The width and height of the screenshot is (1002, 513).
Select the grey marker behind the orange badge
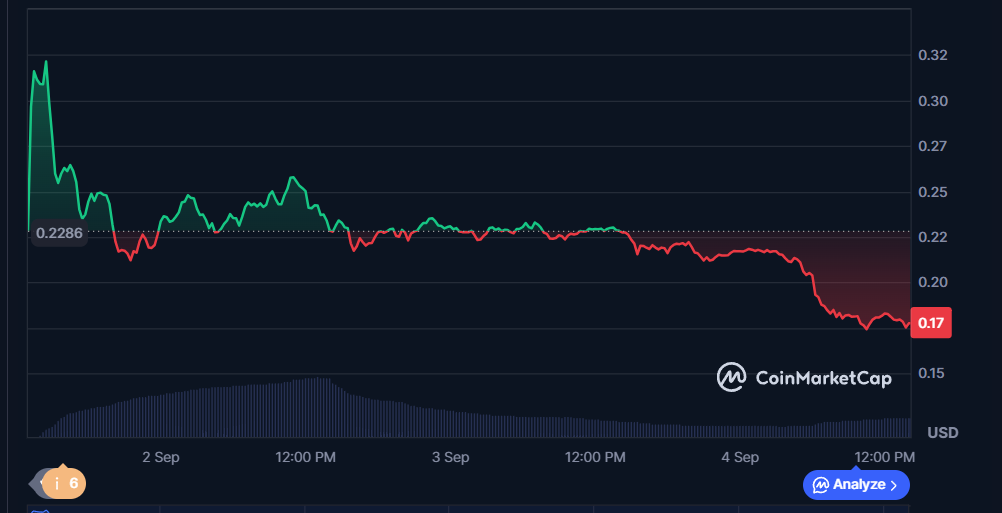42,484
